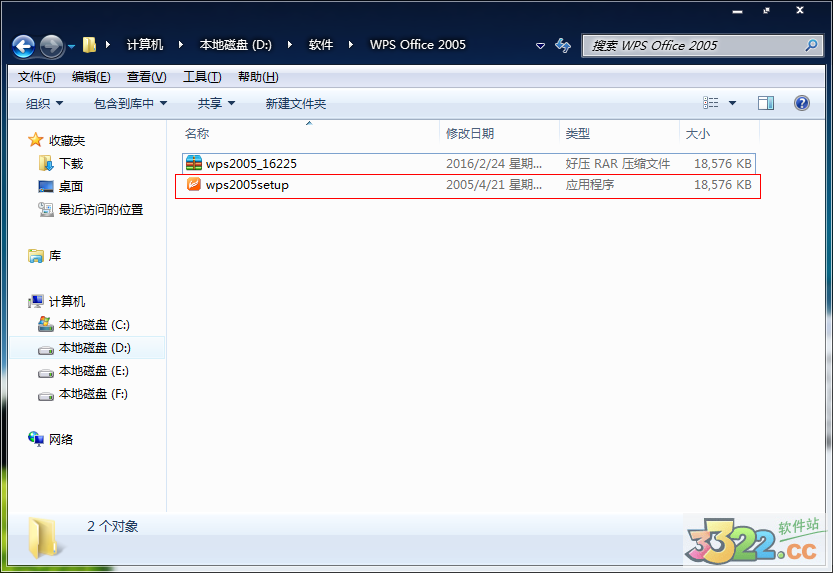This screenshot has height=573, width=833.
Task: Click the 本地磁盘 (D:) drive icon in sidebar
Action: click(46, 349)
